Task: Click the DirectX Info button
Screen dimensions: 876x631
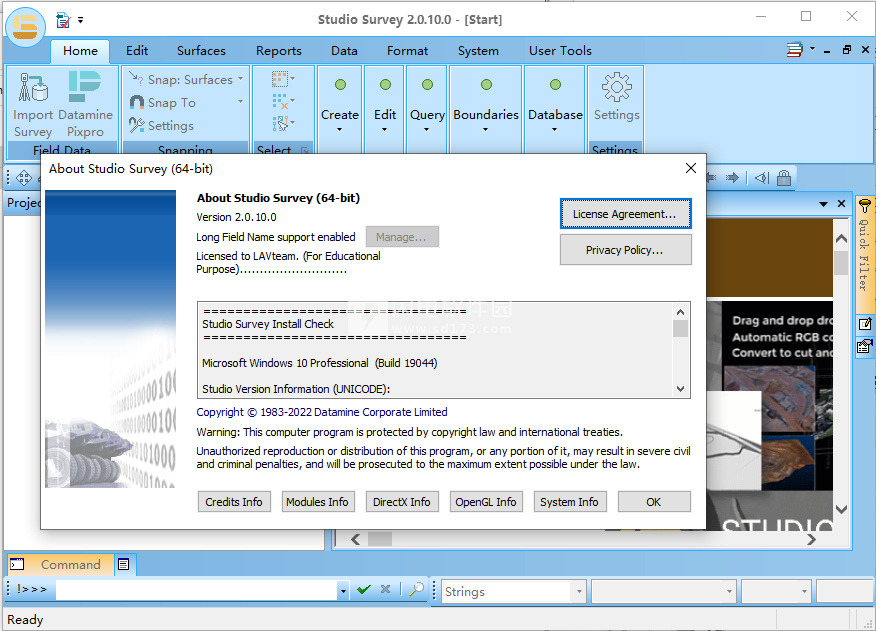Action: click(x=402, y=501)
